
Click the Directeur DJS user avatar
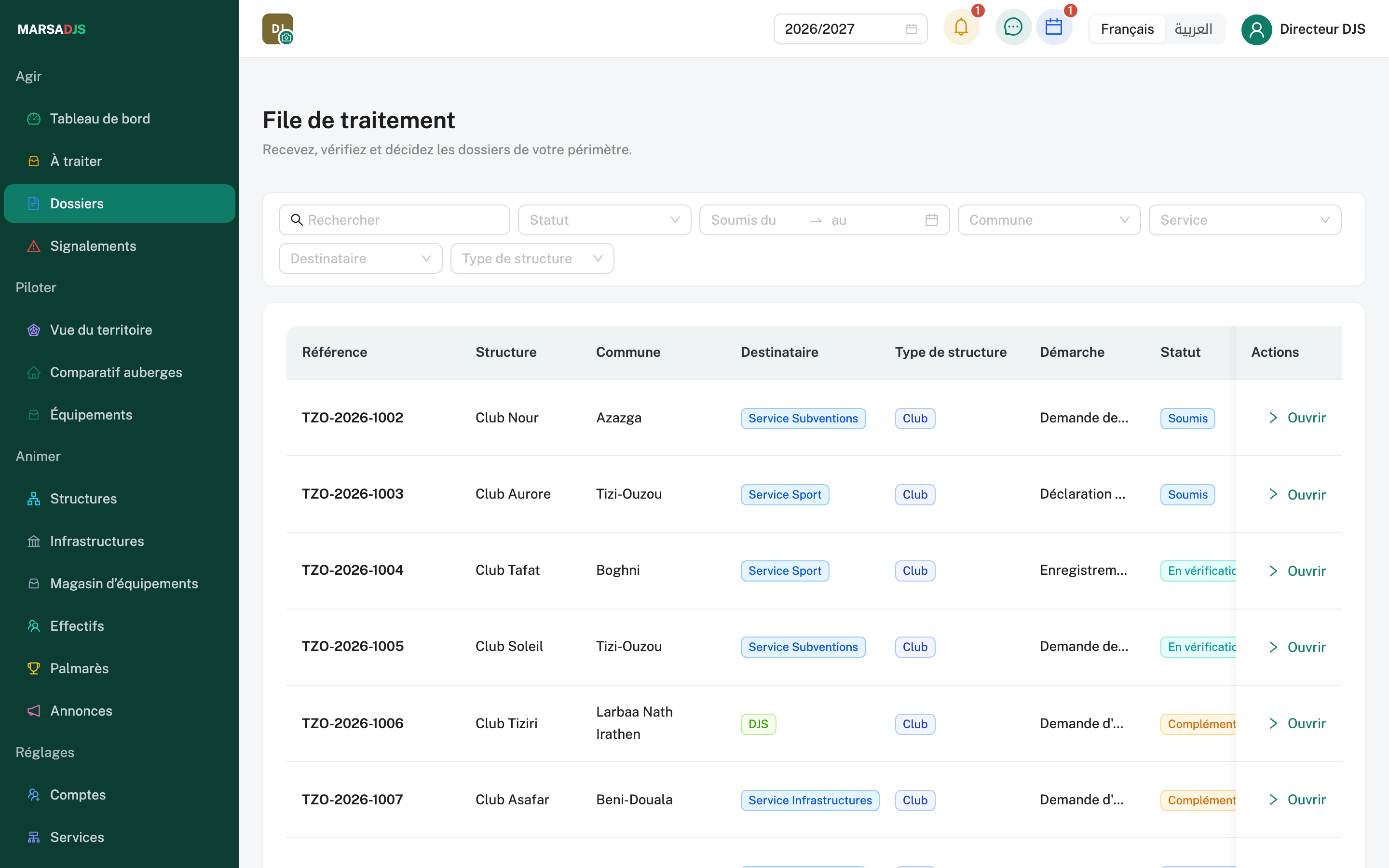(x=1256, y=29)
